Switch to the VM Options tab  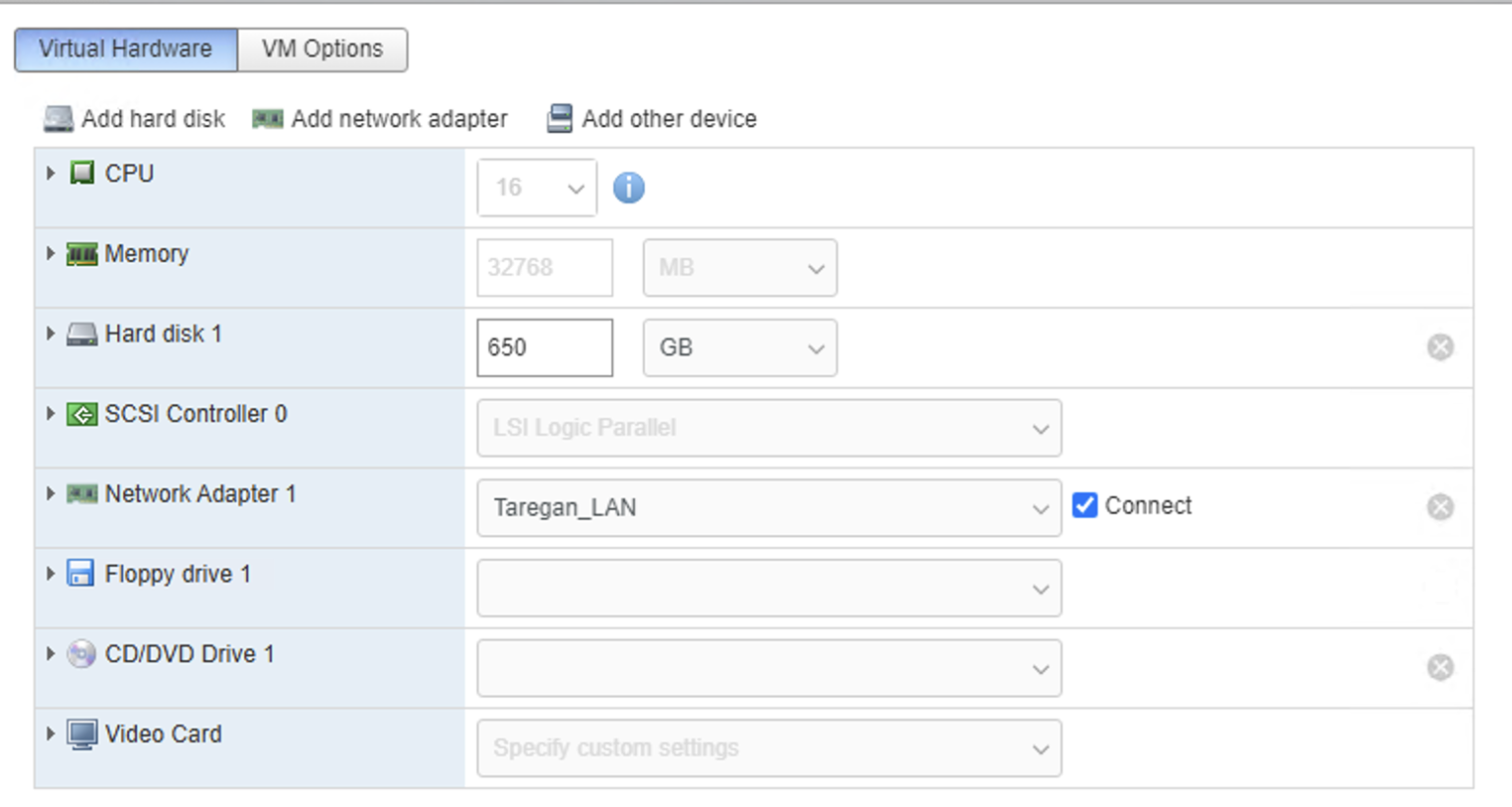[x=322, y=48]
